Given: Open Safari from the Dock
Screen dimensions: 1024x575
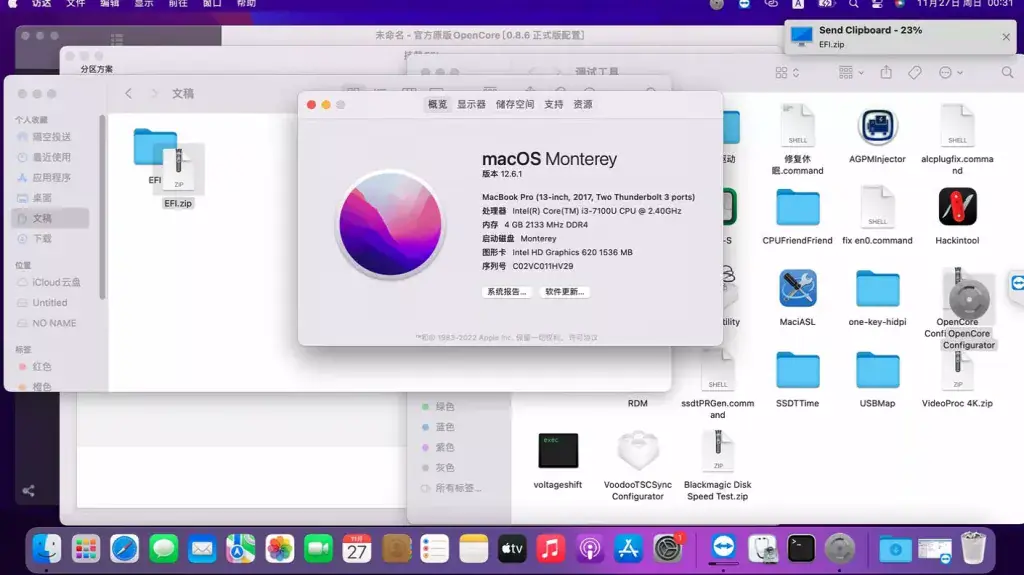Looking at the screenshot, I should pos(124,548).
